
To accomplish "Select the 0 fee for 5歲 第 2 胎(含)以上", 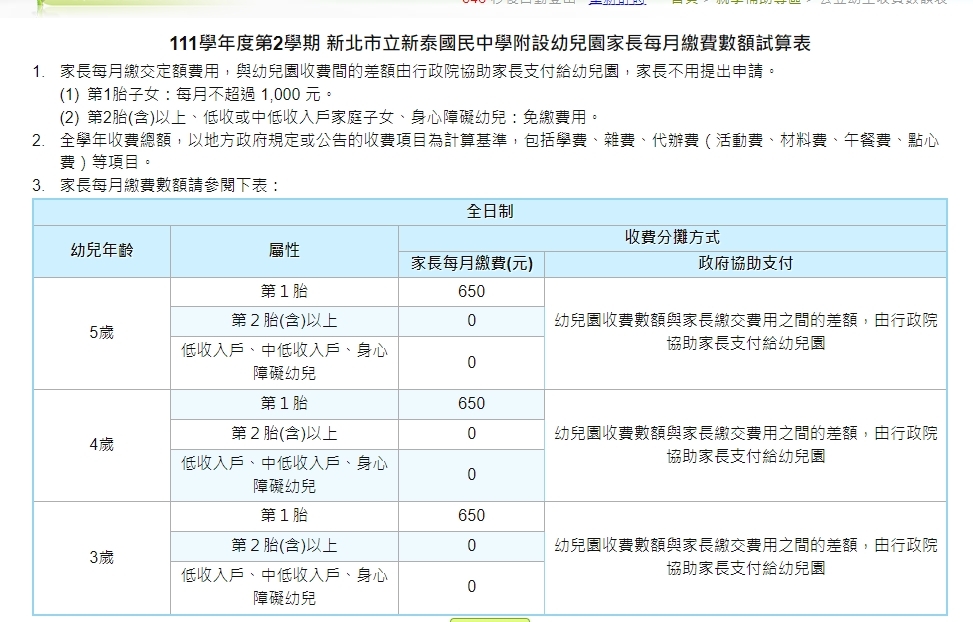I will 472,321.
